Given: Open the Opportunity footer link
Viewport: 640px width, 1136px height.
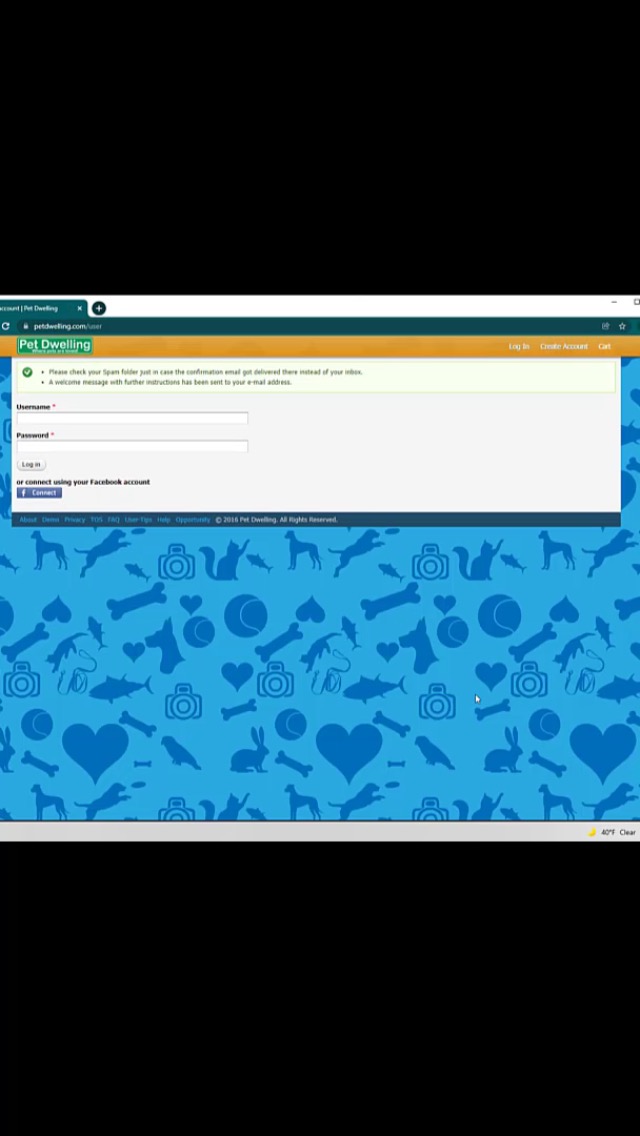Looking at the screenshot, I should 193,519.
